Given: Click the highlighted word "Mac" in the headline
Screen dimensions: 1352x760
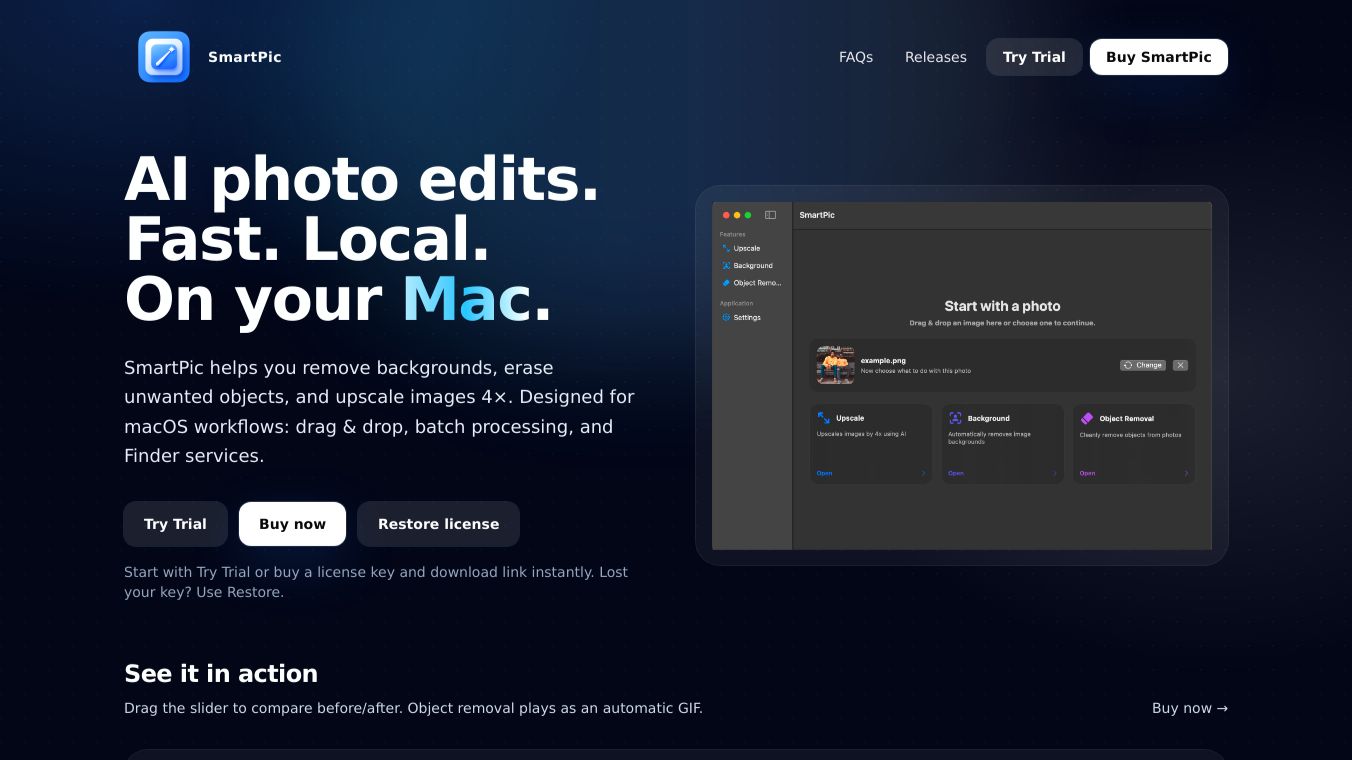Looking at the screenshot, I should point(466,298).
